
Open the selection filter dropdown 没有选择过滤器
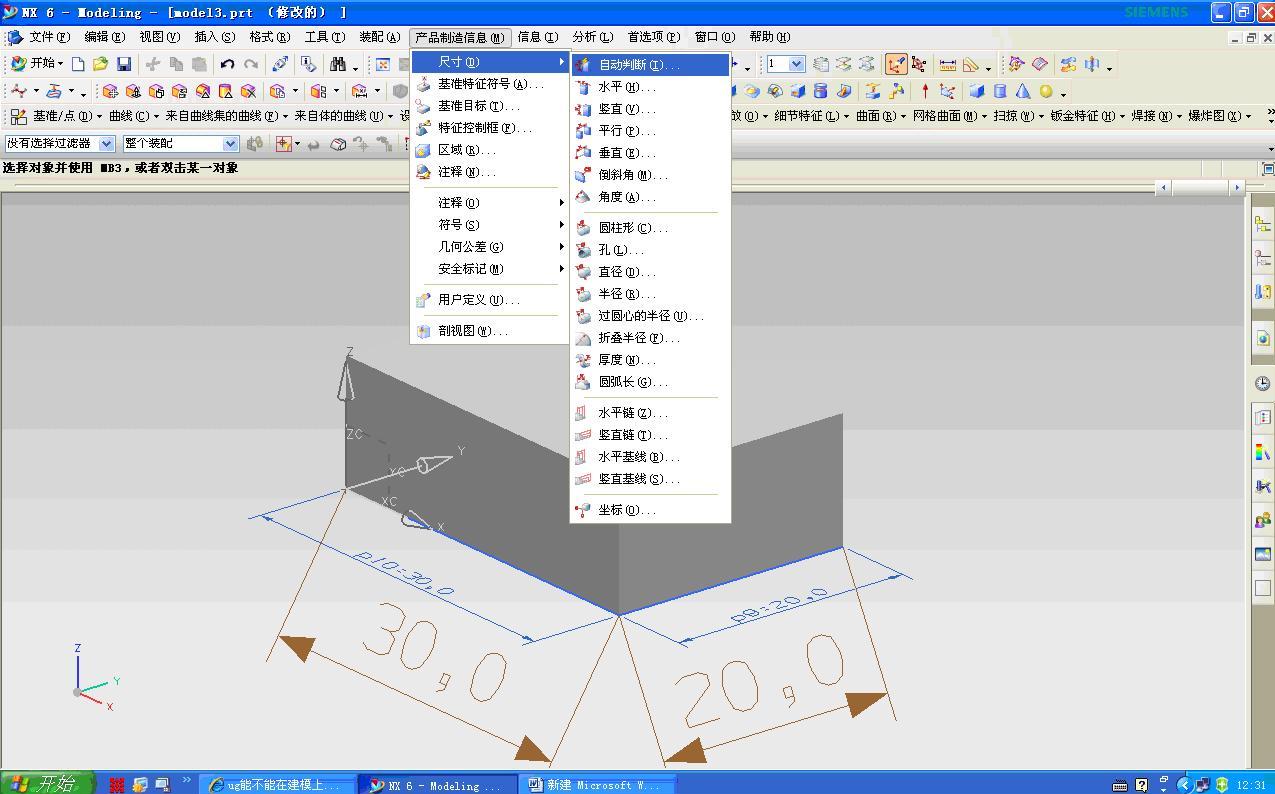59,144
